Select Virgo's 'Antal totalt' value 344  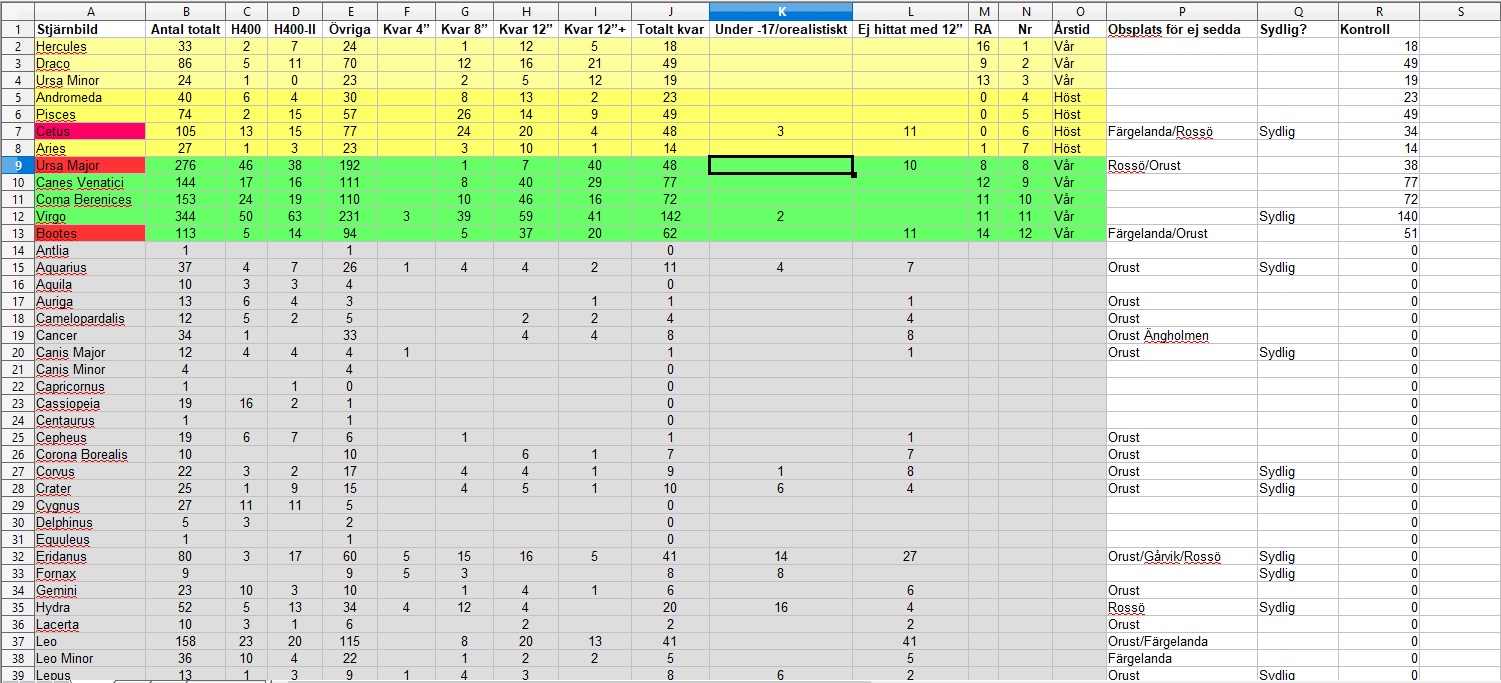coord(185,216)
